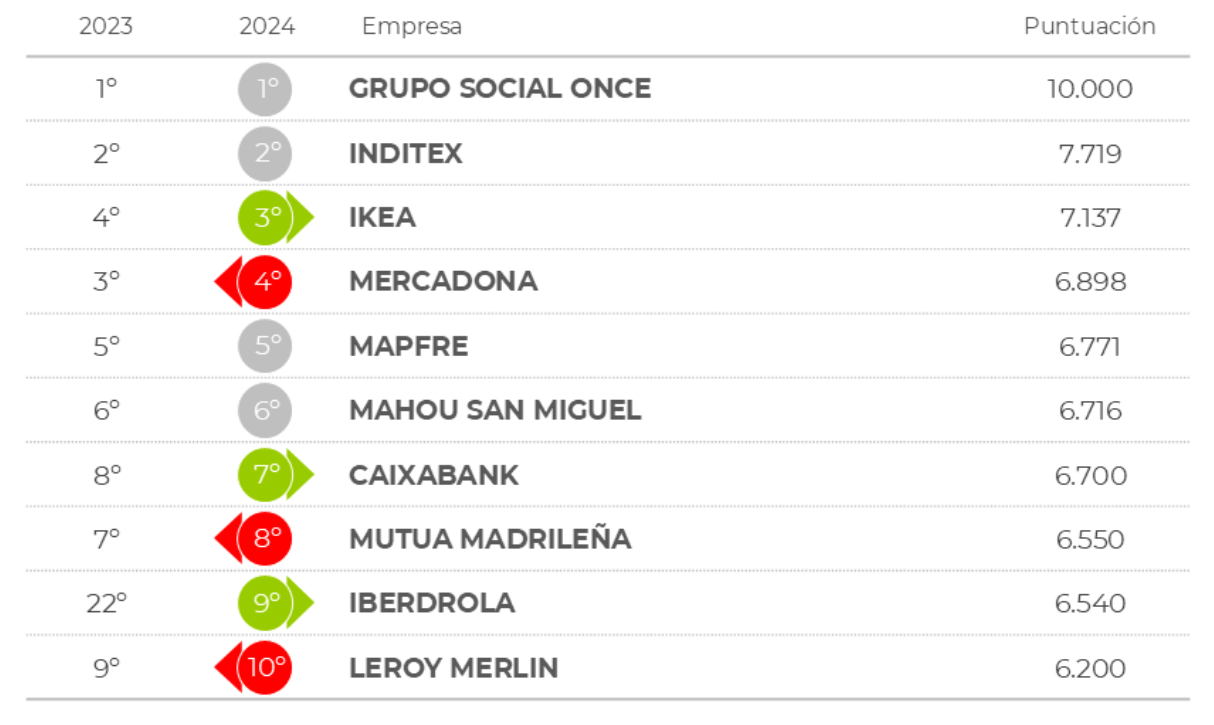Click the red 10º badge for Leroy Merlin
The image size is (1214, 725).
click(x=266, y=667)
